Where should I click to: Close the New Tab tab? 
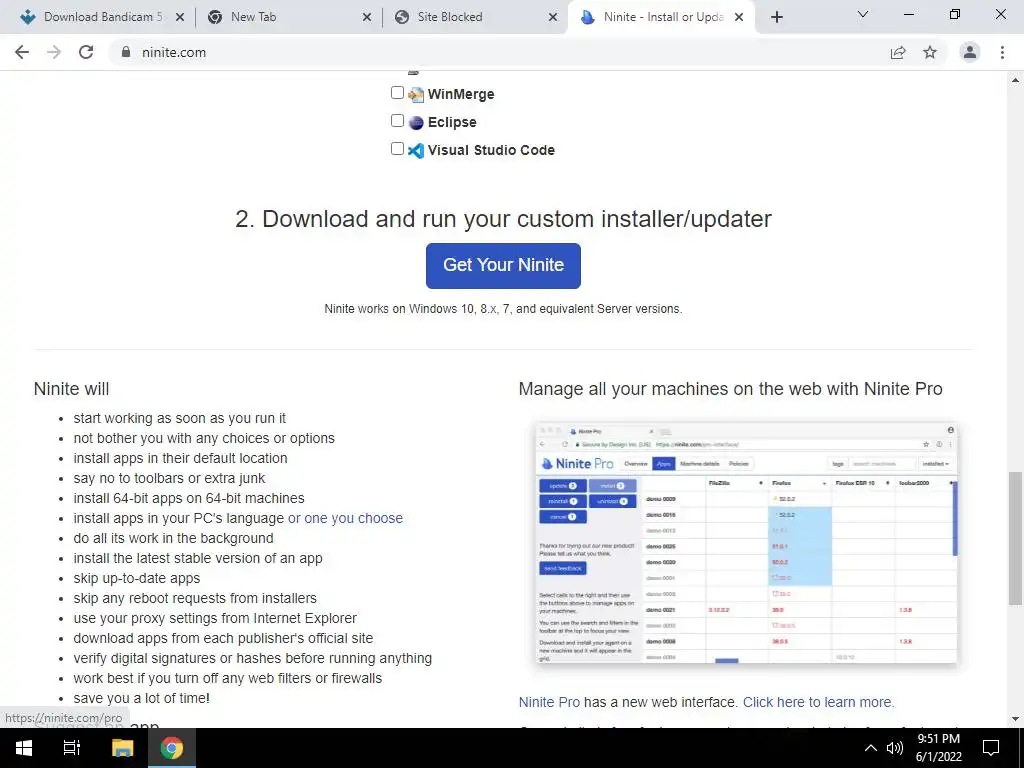(367, 17)
